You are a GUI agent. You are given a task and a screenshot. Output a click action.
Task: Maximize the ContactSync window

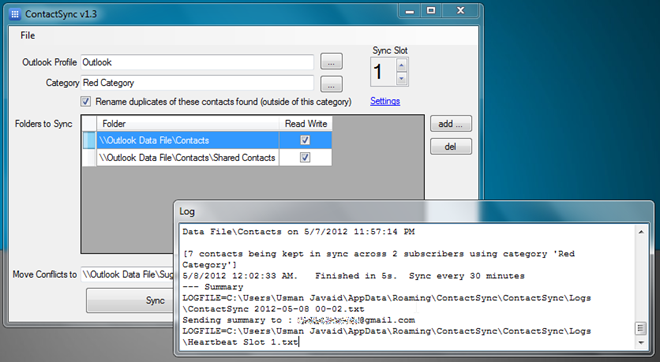pyautogui.click(x=431, y=11)
